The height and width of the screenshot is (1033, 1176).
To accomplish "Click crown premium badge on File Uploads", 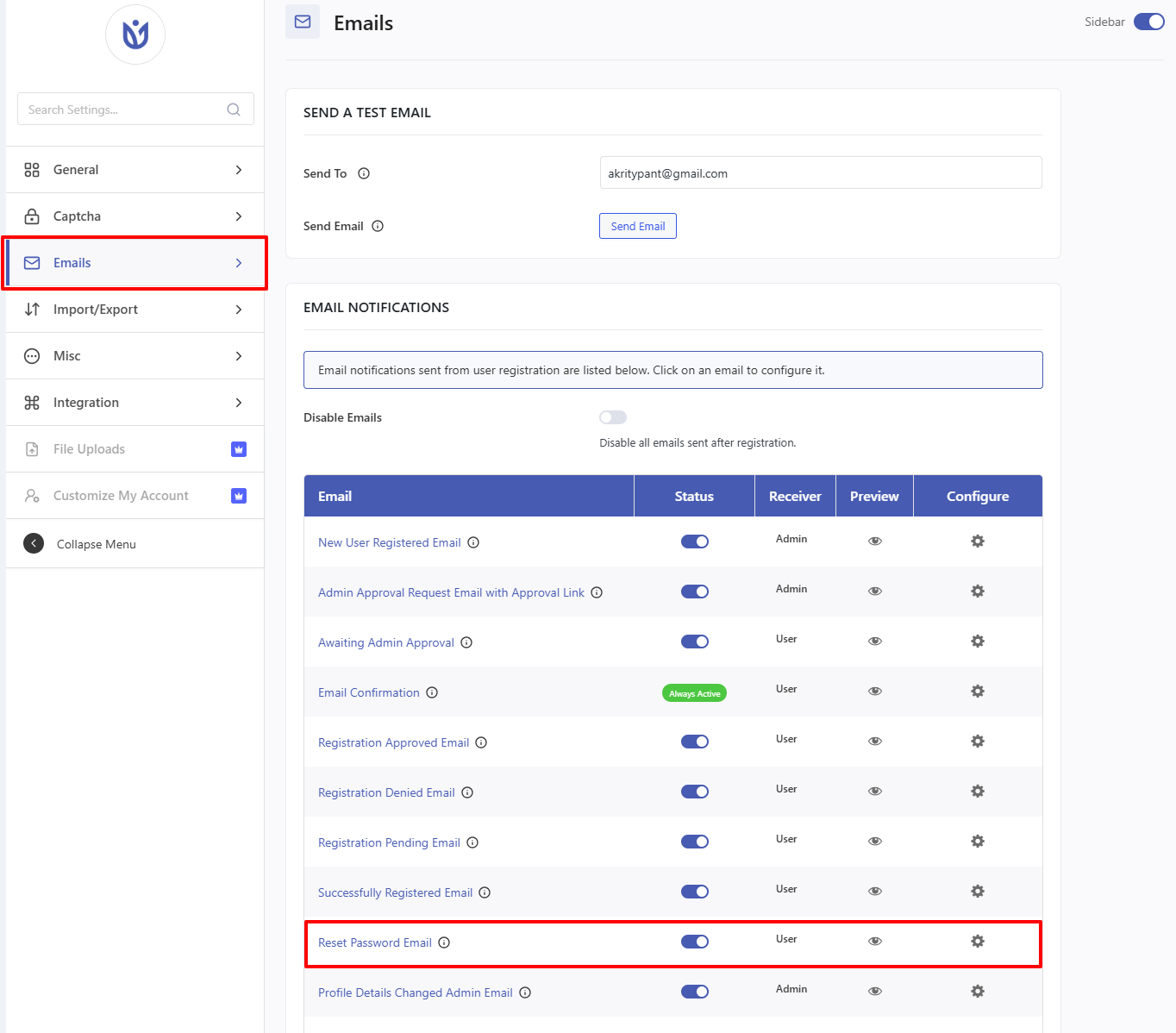I will (239, 449).
